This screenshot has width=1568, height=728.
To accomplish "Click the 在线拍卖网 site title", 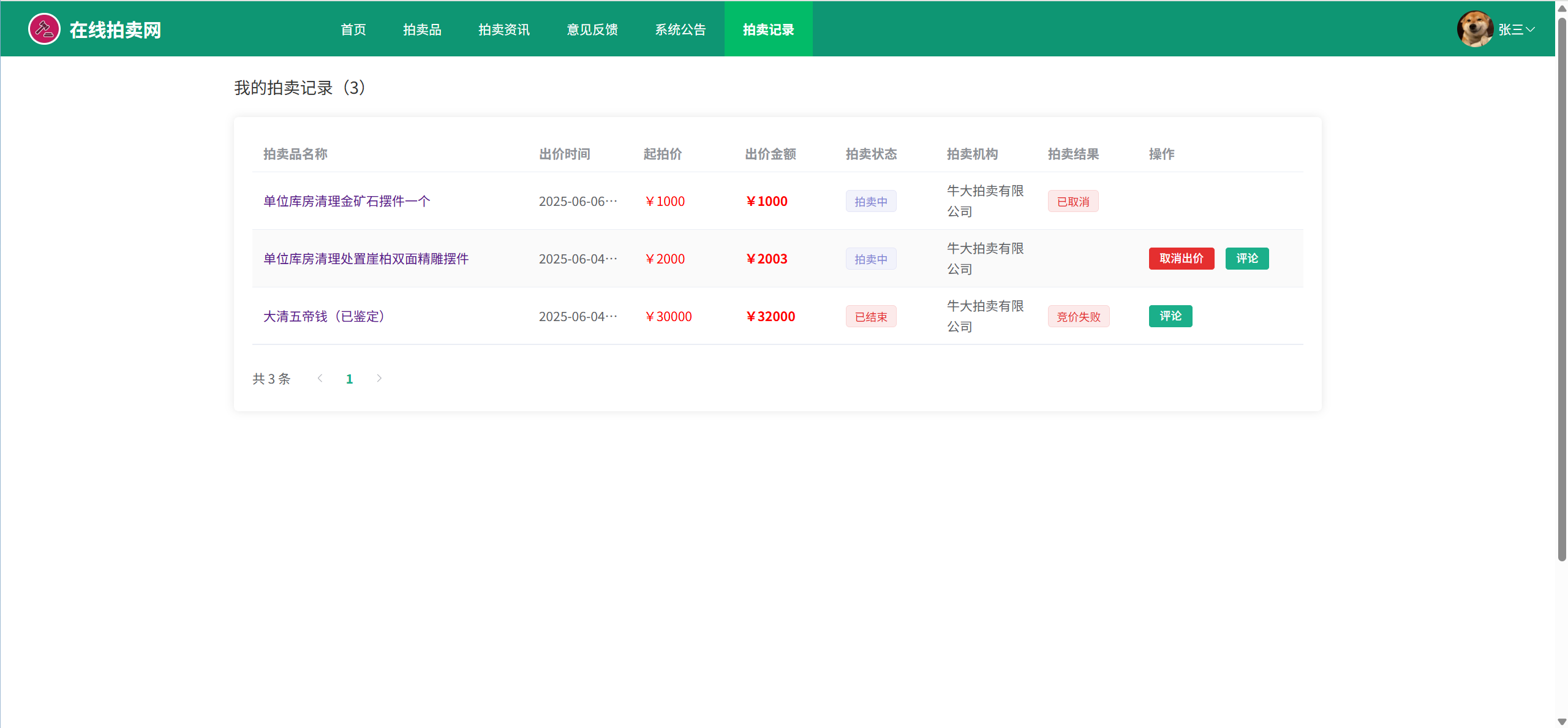I will (x=115, y=29).
